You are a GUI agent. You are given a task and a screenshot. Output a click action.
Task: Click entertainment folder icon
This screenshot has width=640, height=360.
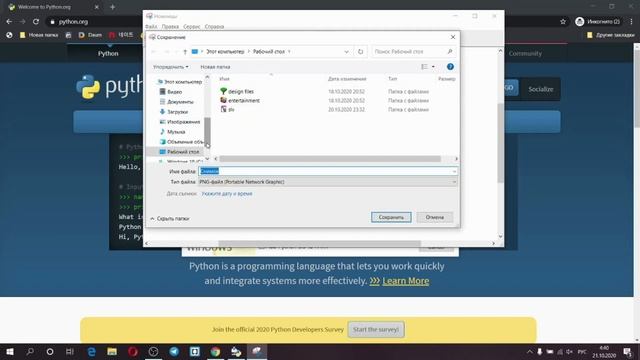[x=223, y=100]
